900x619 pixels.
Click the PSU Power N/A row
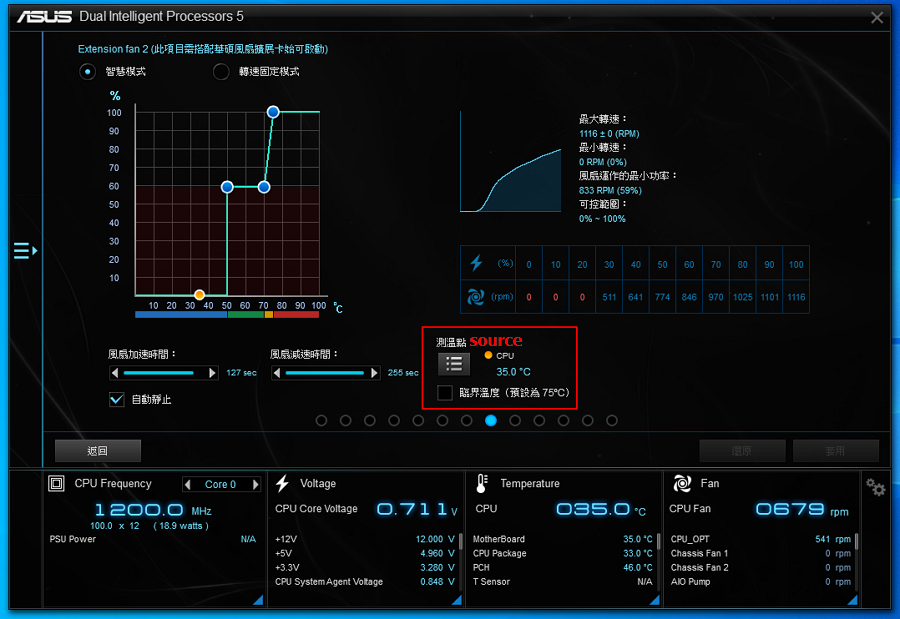point(153,539)
